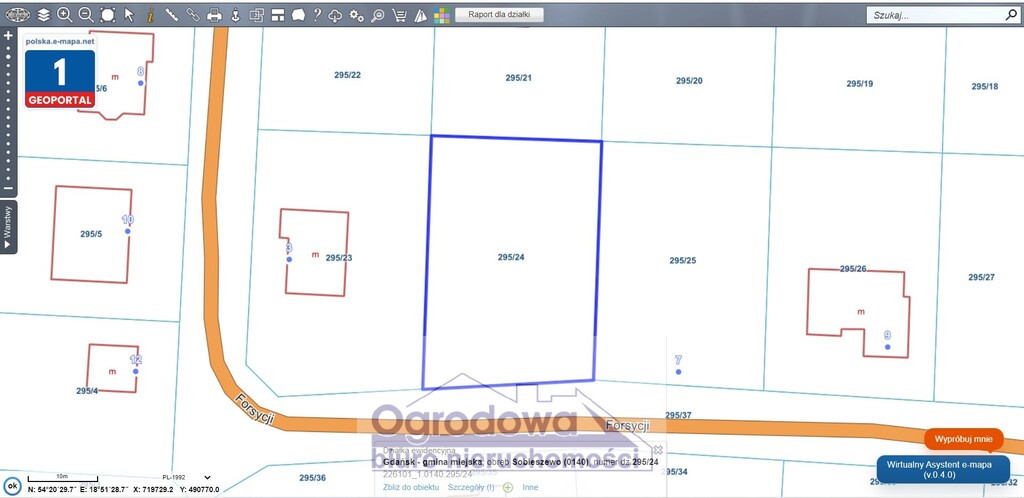Click the Zbliż do obiektu link
1024x498 pixels.
click(x=411, y=487)
